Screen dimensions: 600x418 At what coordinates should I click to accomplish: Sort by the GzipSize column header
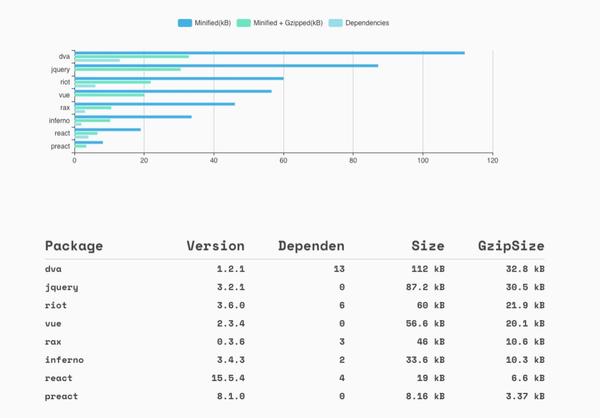pyautogui.click(x=511, y=246)
